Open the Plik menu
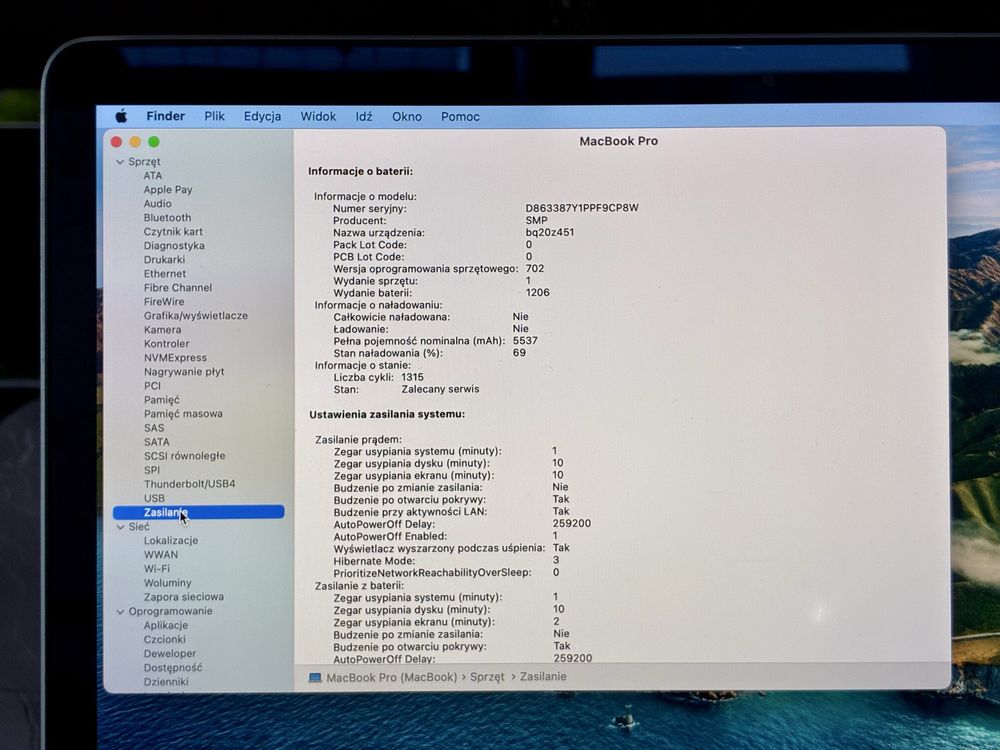Image resolution: width=1000 pixels, height=750 pixels. click(x=214, y=116)
